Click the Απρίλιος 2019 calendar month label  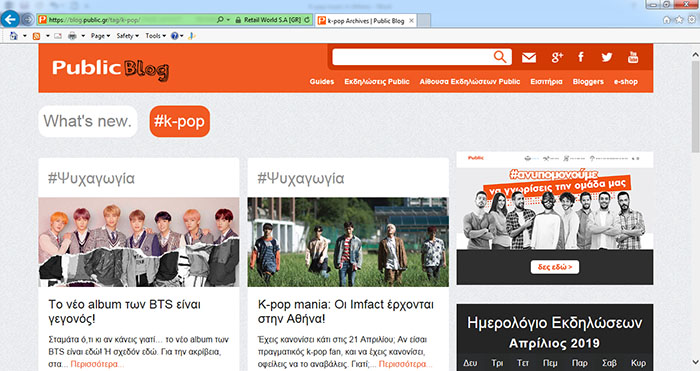554,343
